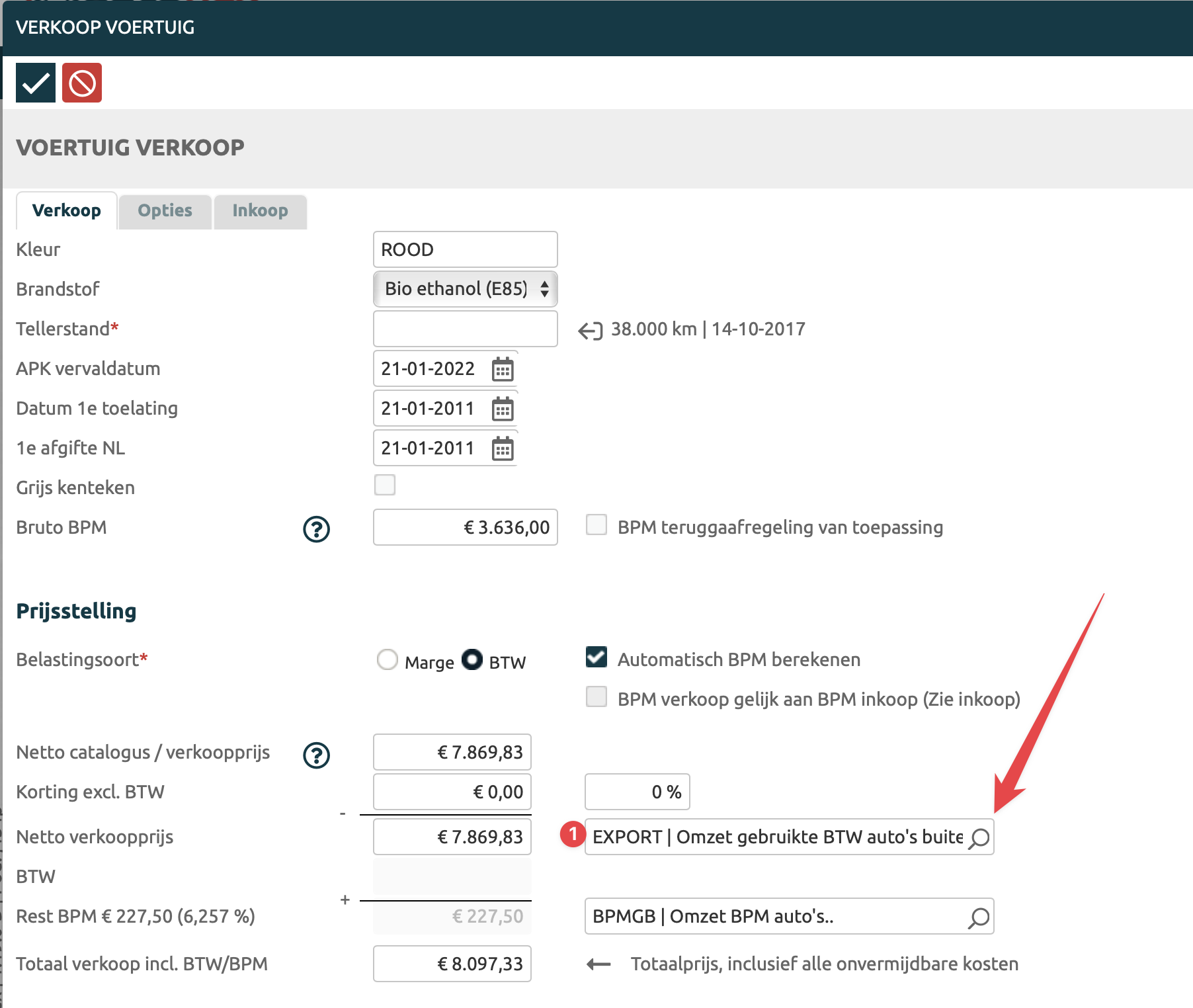Click the red cancel icon
The height and width of the screenshot is (1008, 1193).
pos(82,83)
